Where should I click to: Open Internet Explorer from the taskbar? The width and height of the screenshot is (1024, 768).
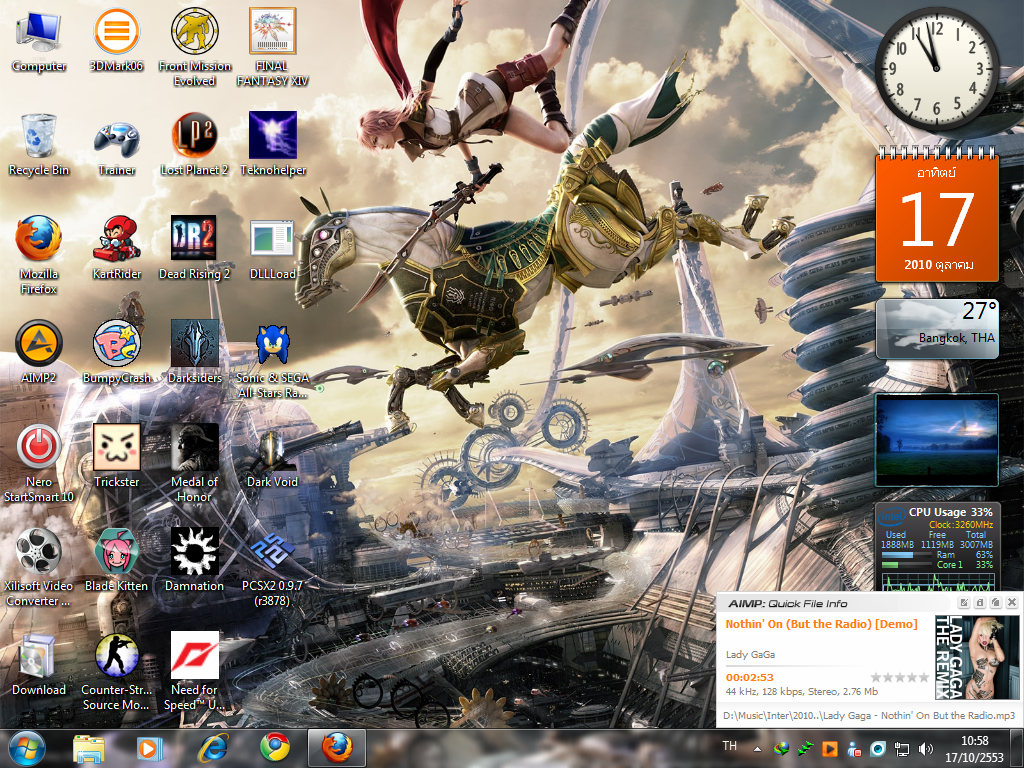pyautogui.click(x=213, y=749)
